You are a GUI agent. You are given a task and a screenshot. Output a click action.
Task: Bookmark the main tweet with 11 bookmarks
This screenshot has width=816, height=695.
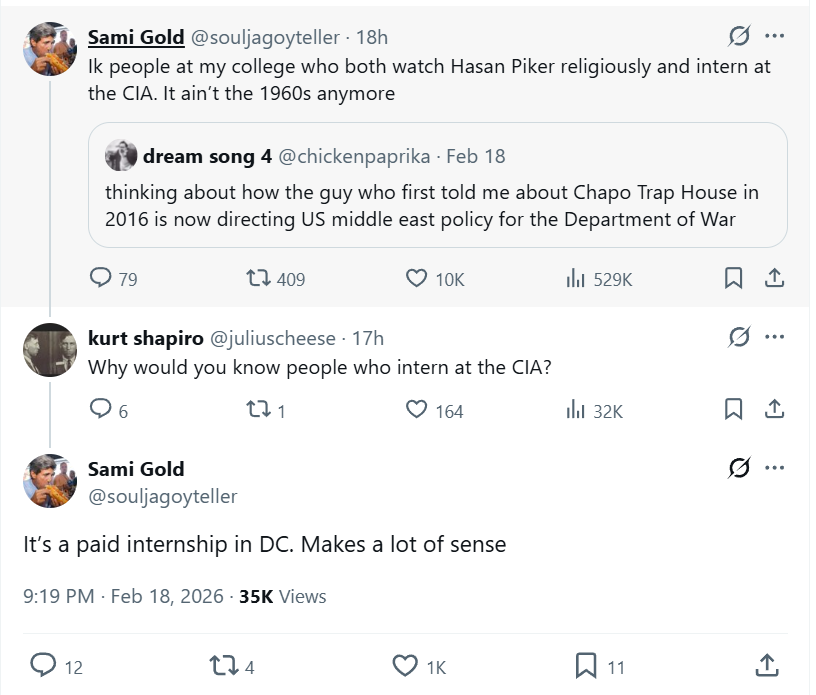coord(586,665)
